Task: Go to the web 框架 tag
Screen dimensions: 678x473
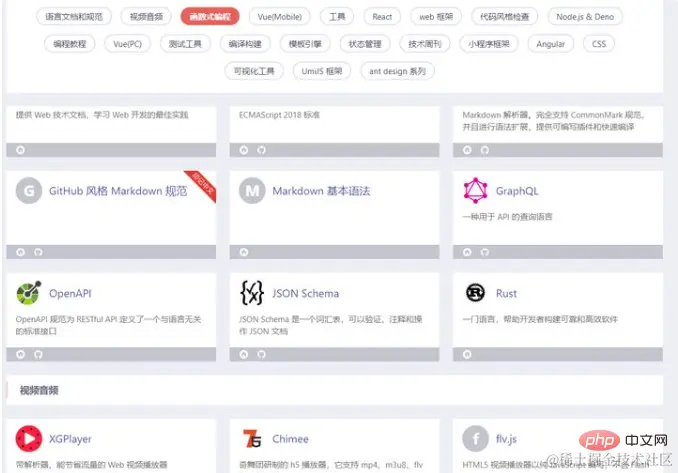Action: (x=436, y=16)
